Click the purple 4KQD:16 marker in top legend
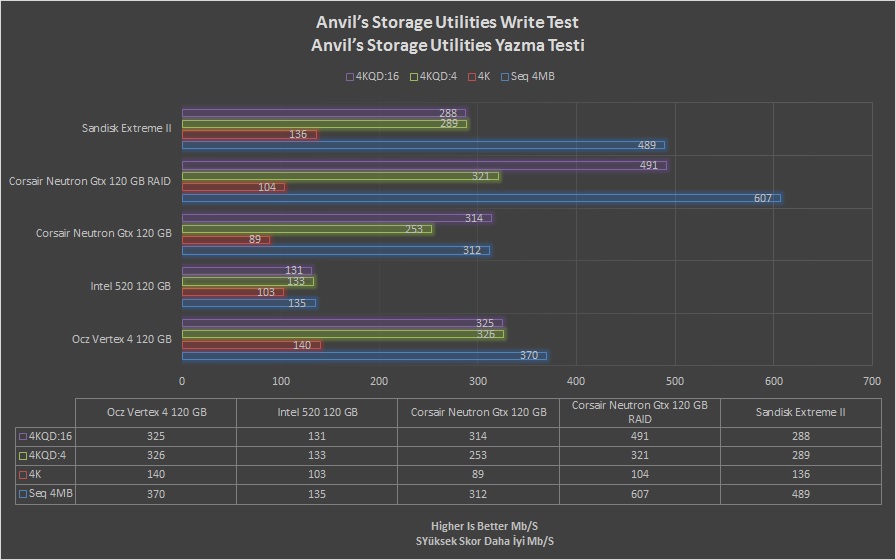Image resolution: width=896 pixels, height=560 pixels. (x=349, y=76)
